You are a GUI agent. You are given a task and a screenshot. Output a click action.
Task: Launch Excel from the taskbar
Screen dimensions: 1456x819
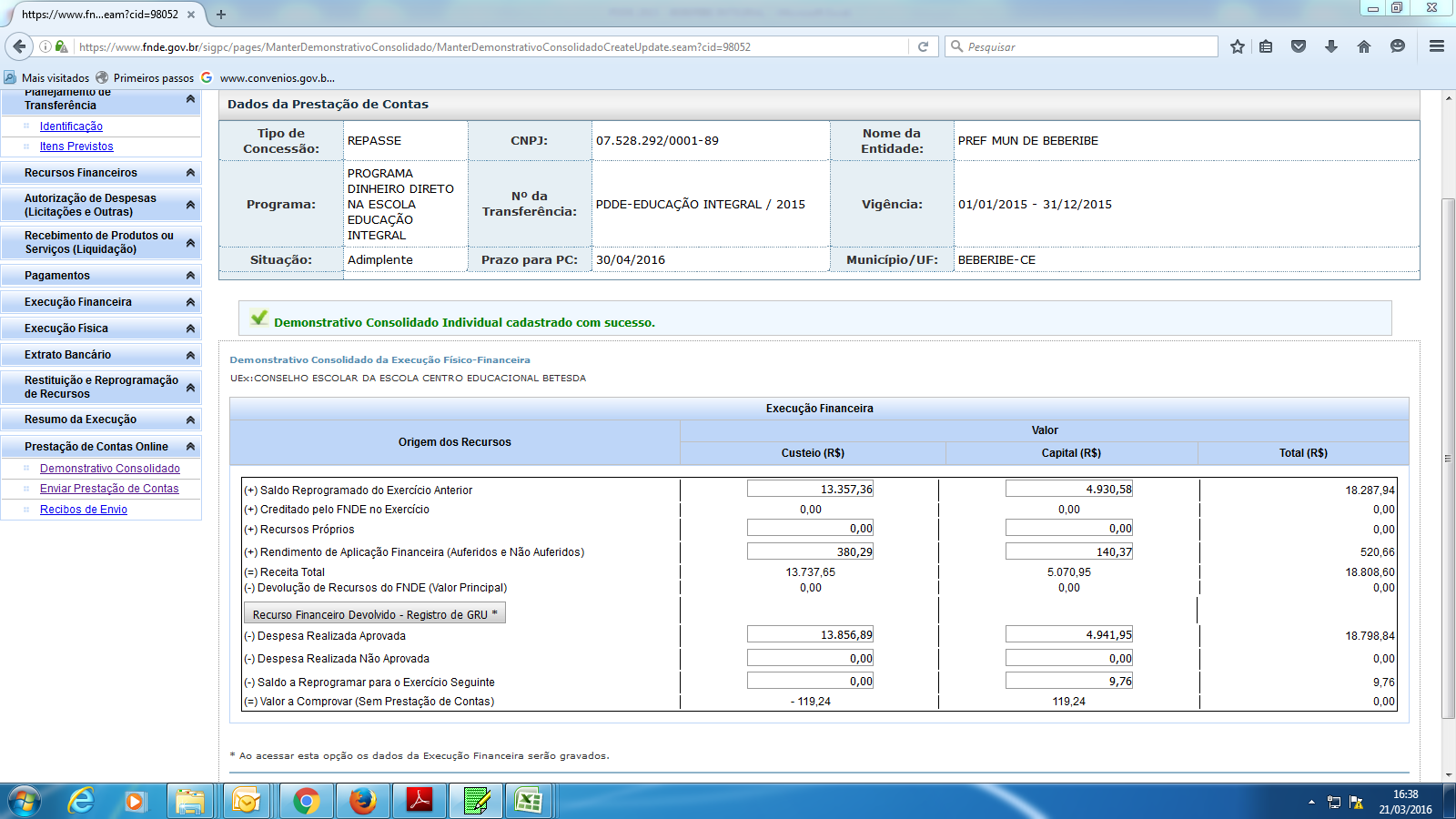(529, 801)
